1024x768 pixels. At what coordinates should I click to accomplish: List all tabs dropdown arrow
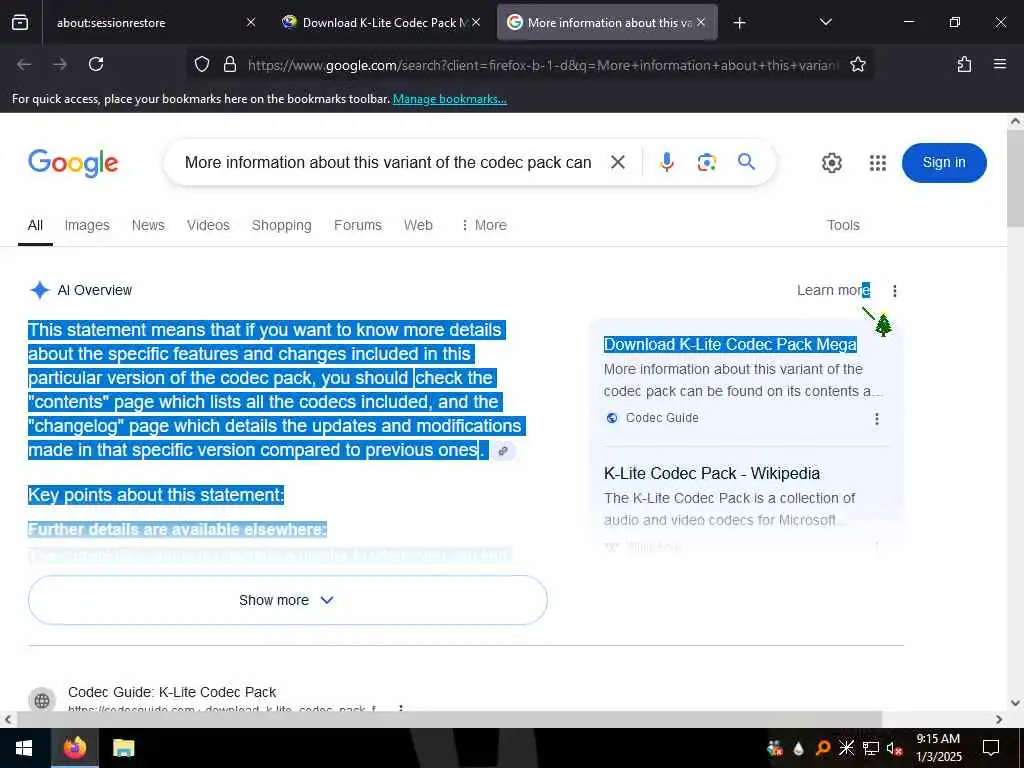(x=825, y=22)
